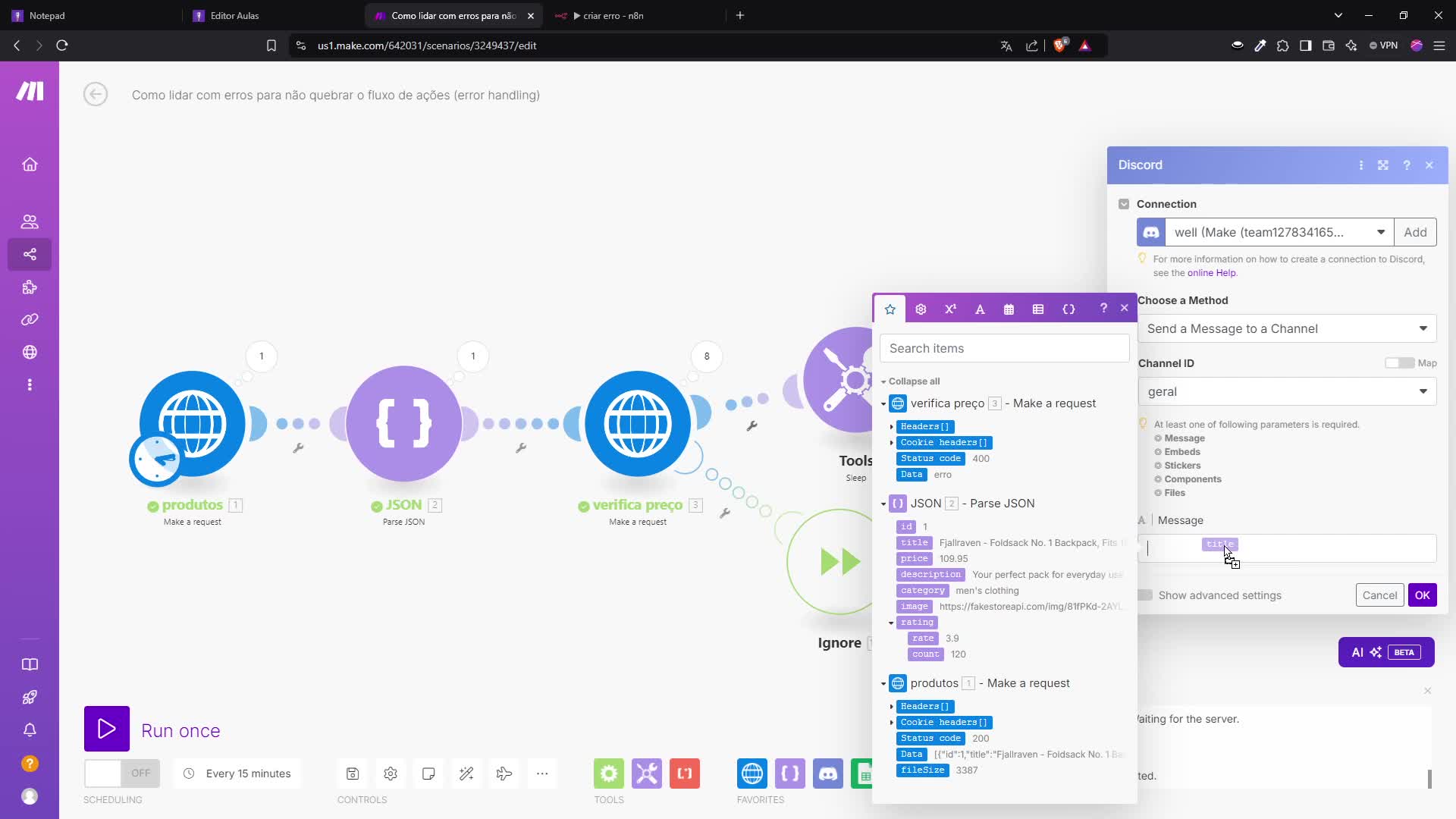The height and width of the screenshot is (819, 1456).
Task: Open the online Help link
Action: coord(1211,273)
